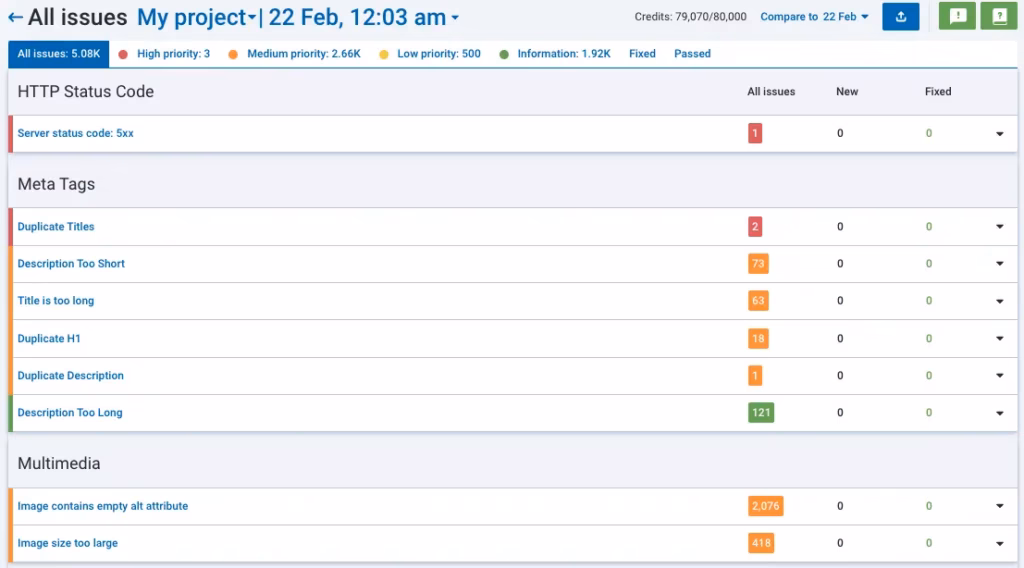Open the My project dropdown
This screenshot has height=568, width=1024.
[196, 18]
